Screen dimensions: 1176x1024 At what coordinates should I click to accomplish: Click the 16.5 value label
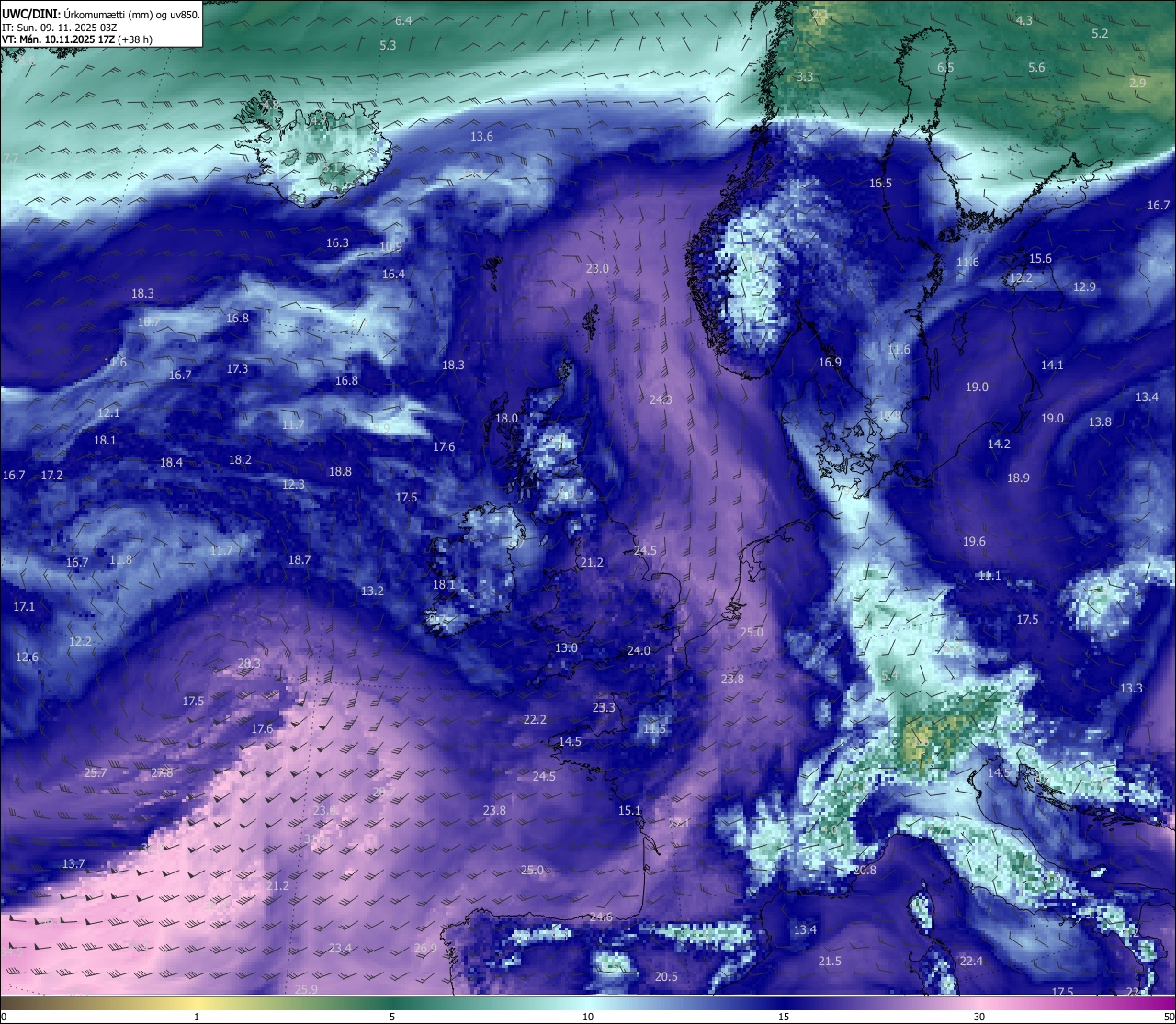point(880,183)
